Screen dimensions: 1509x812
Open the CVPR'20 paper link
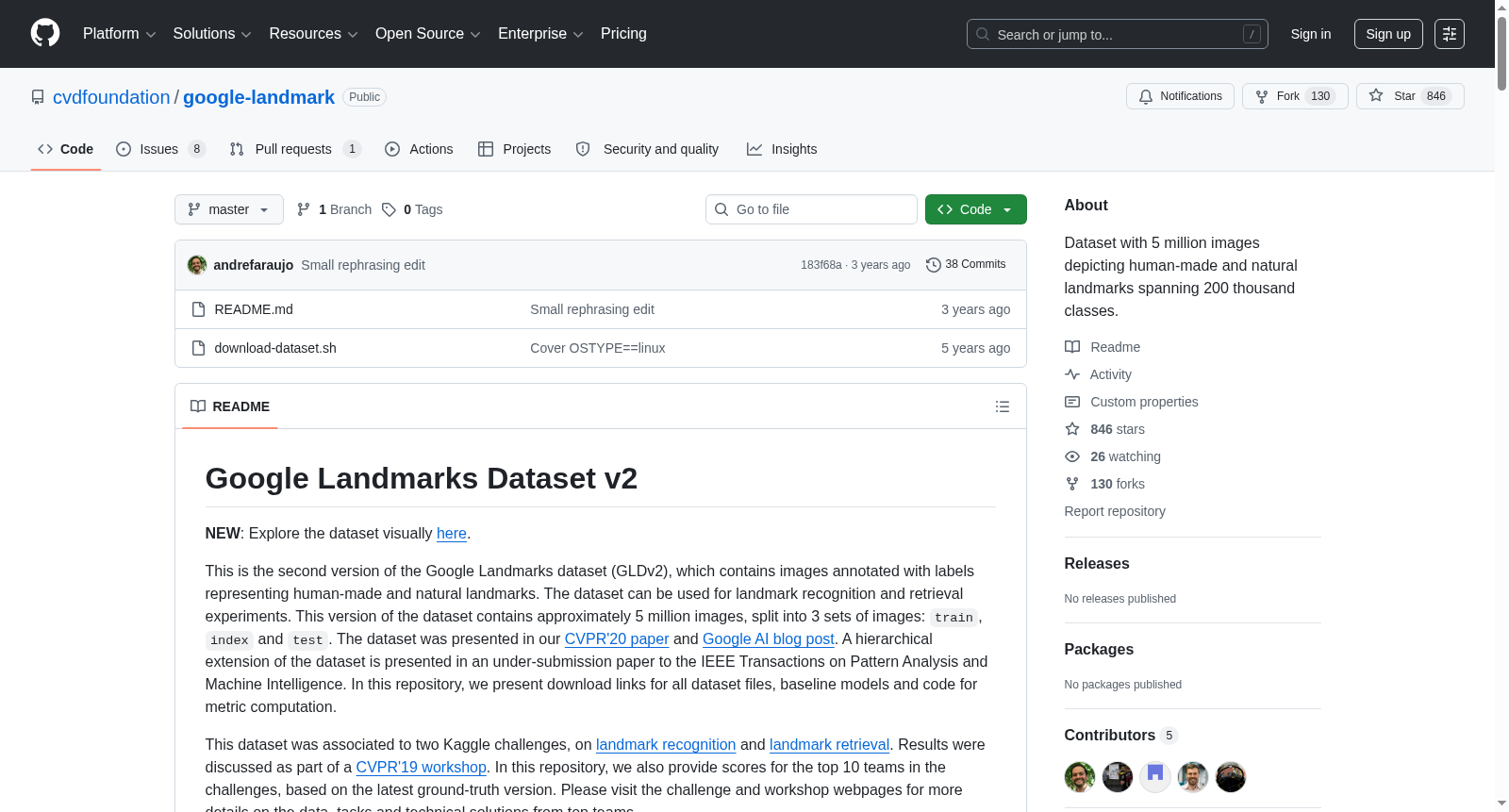click(617, 639)
